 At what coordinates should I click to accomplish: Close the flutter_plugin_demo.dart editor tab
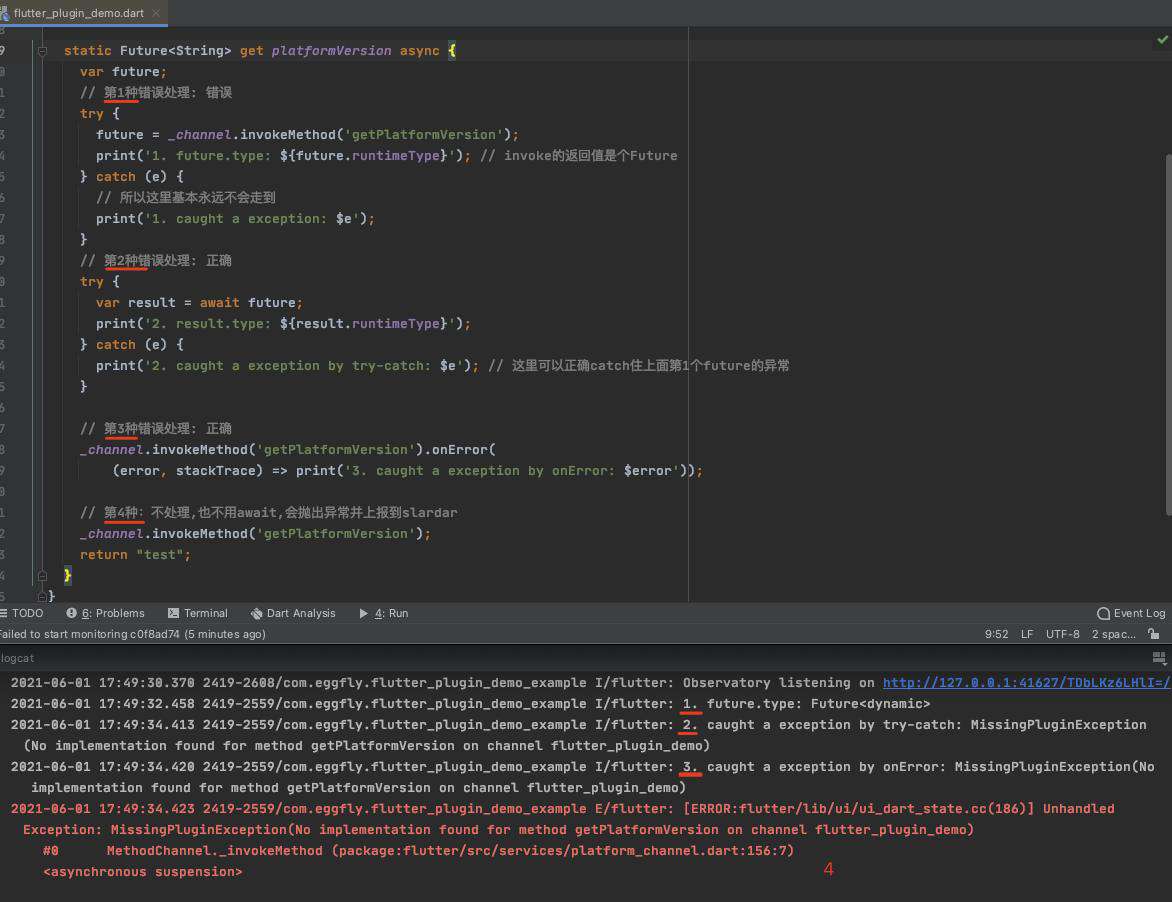155,13
